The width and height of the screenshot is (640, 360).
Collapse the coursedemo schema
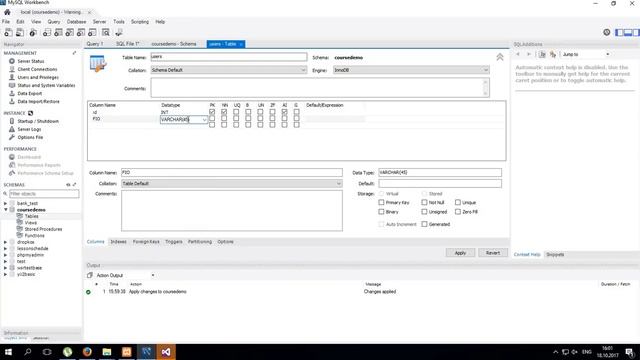(x=5, y=210)
